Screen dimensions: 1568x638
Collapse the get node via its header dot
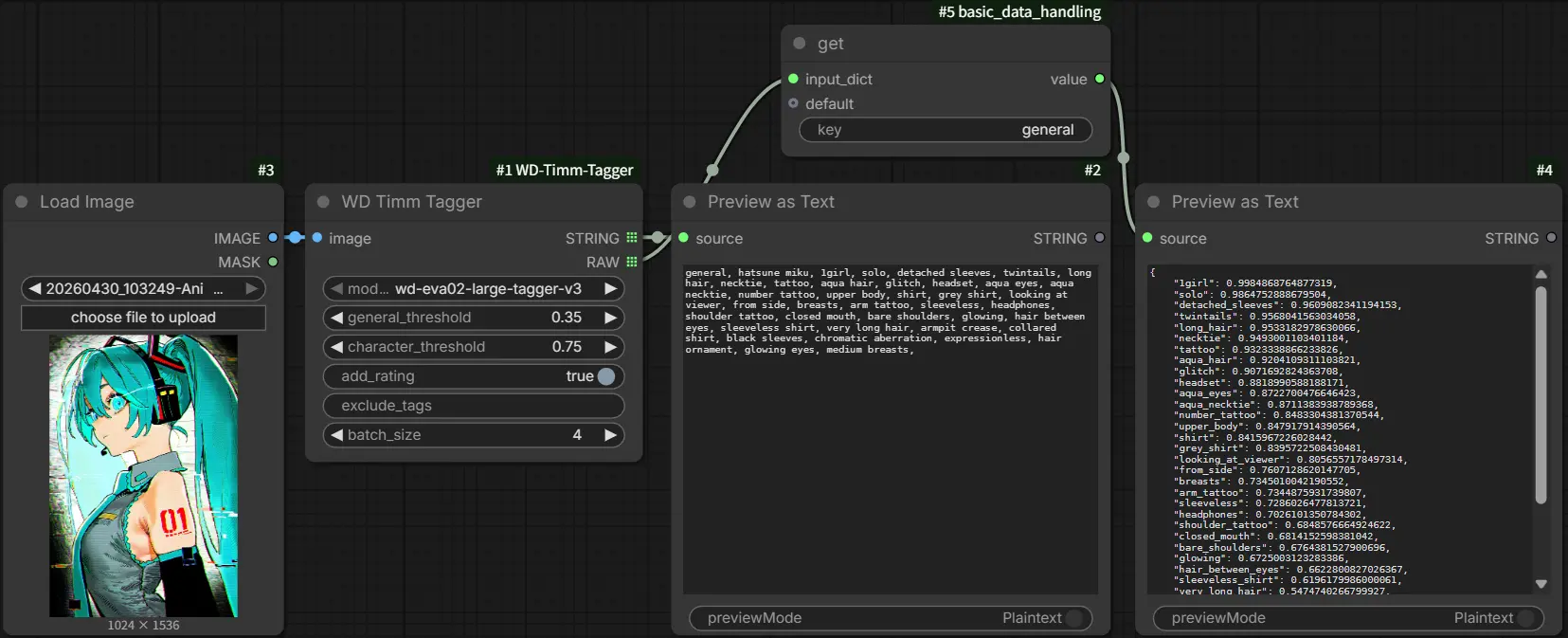(x=800, y=44)
